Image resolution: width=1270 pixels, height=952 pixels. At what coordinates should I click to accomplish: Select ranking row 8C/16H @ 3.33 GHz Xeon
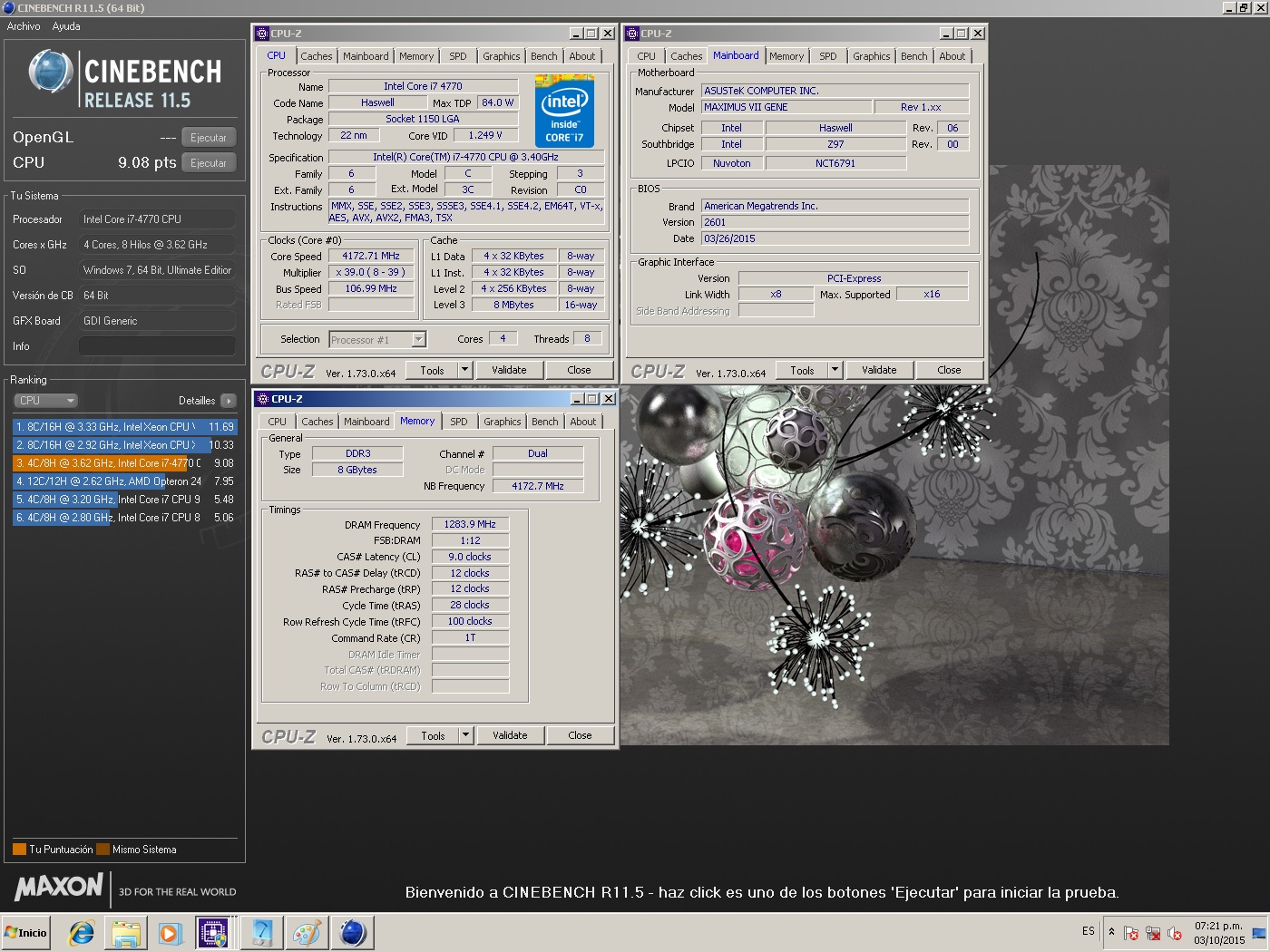tap(124, 427)
